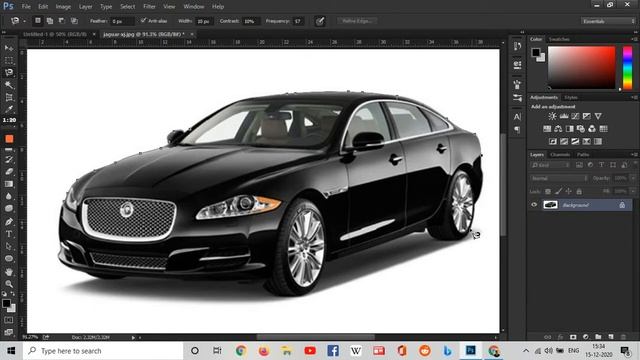Click the Exposure adjustment icon
The image size is (640, 360).
[587, 116]
